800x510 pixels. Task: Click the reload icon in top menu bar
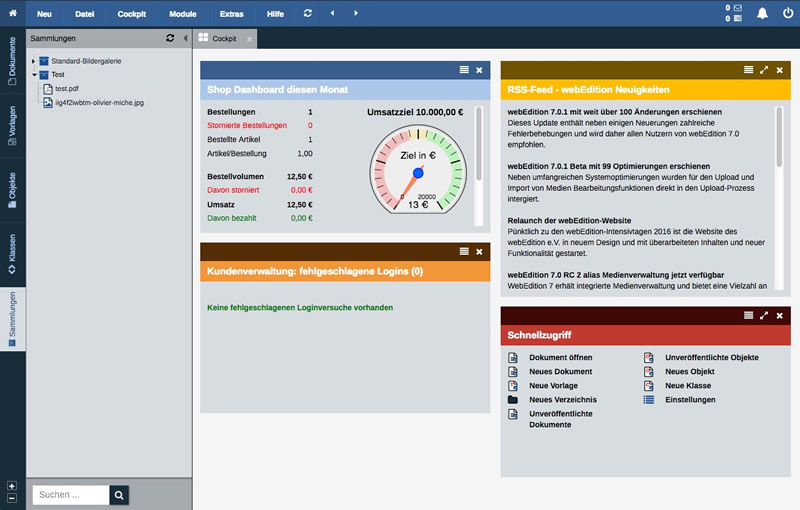click(308, 13)
